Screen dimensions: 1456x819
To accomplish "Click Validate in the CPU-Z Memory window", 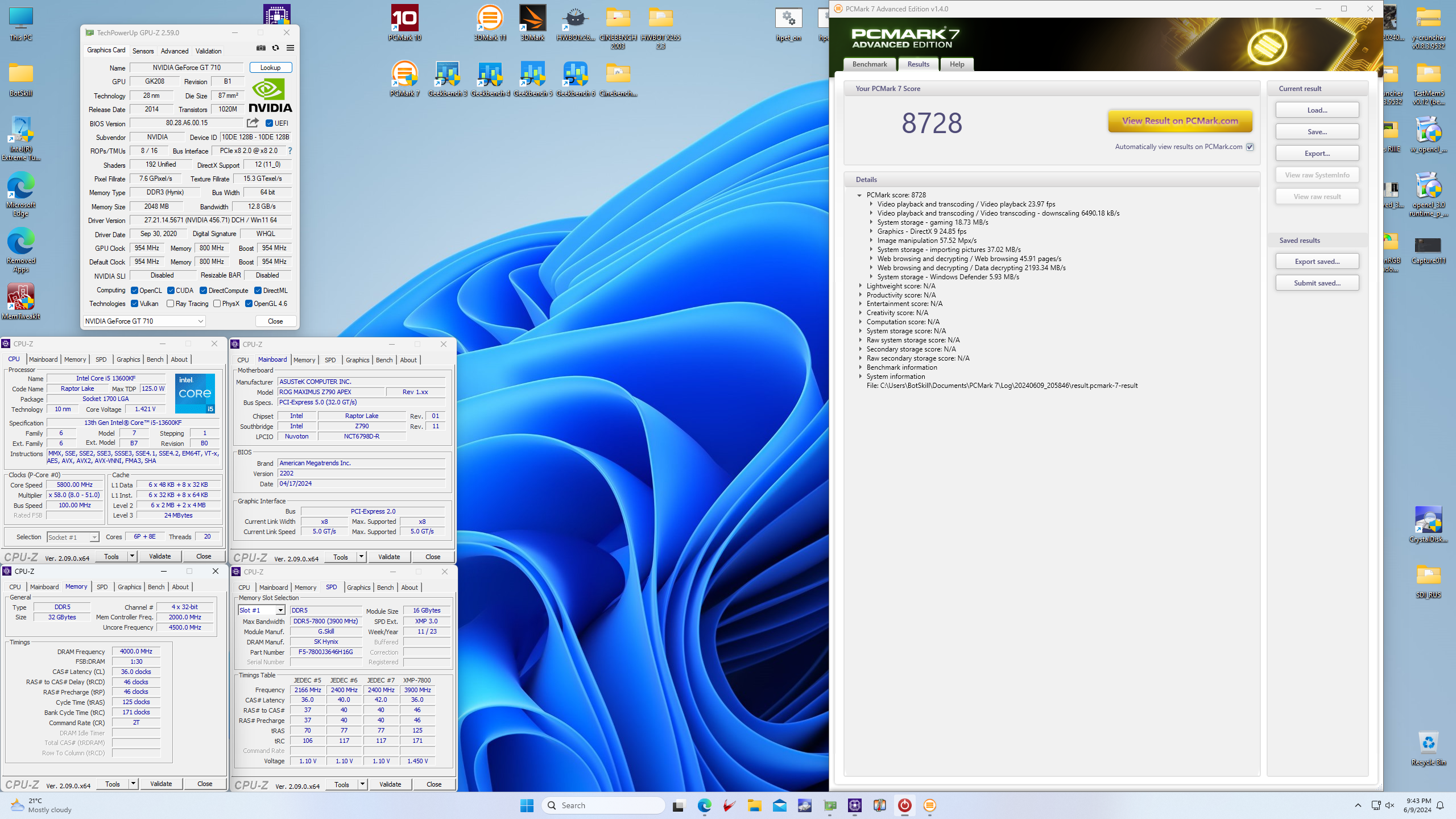I will [161, 784].
